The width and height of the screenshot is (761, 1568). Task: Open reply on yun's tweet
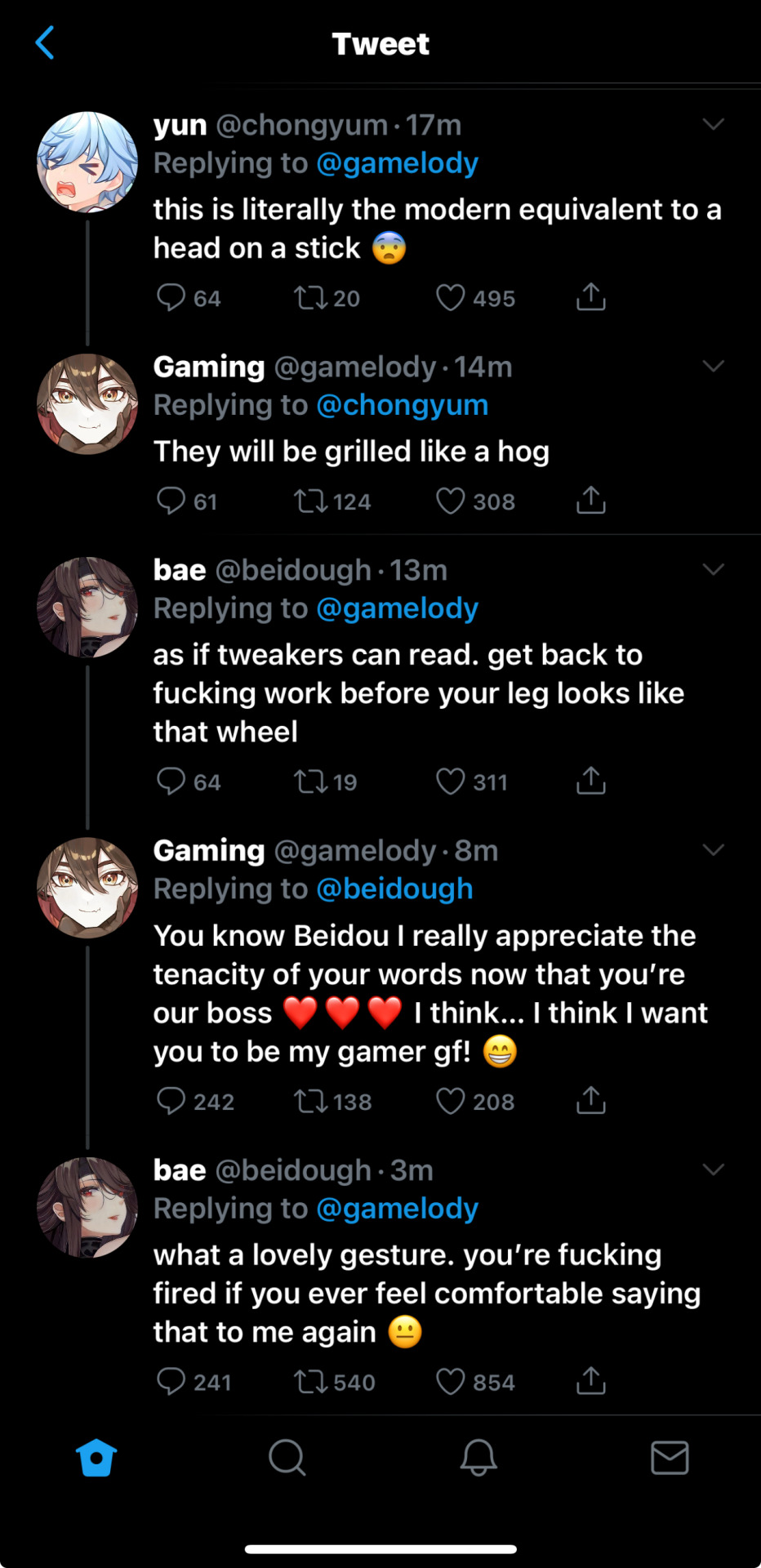pyautogui.click(x=171, y=298)
